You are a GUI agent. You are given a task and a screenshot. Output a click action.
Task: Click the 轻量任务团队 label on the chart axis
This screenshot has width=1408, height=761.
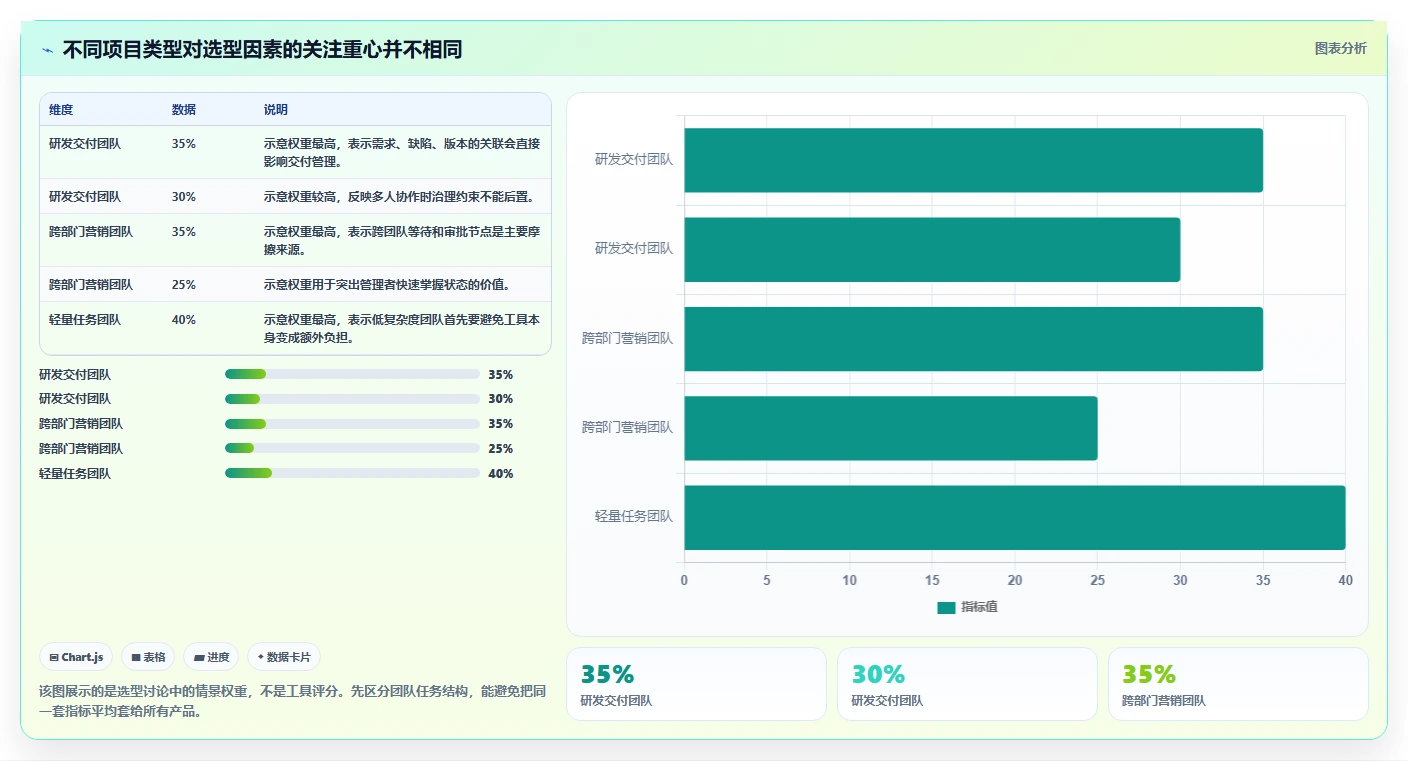pos(634,517)
